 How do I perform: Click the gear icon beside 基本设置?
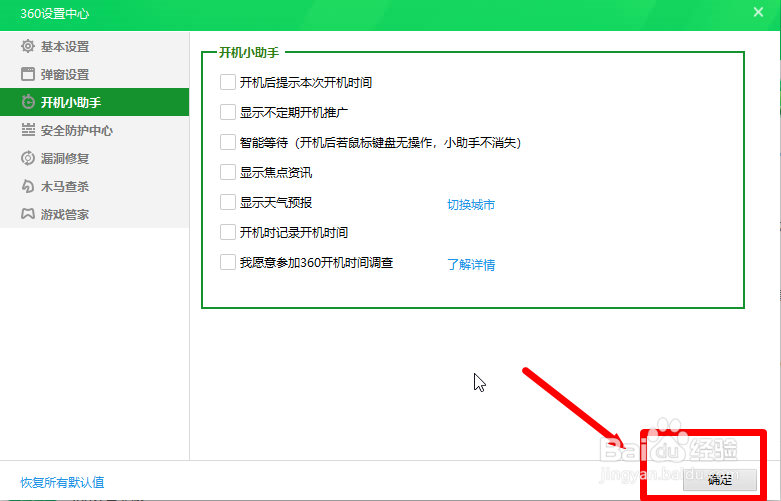28,46
